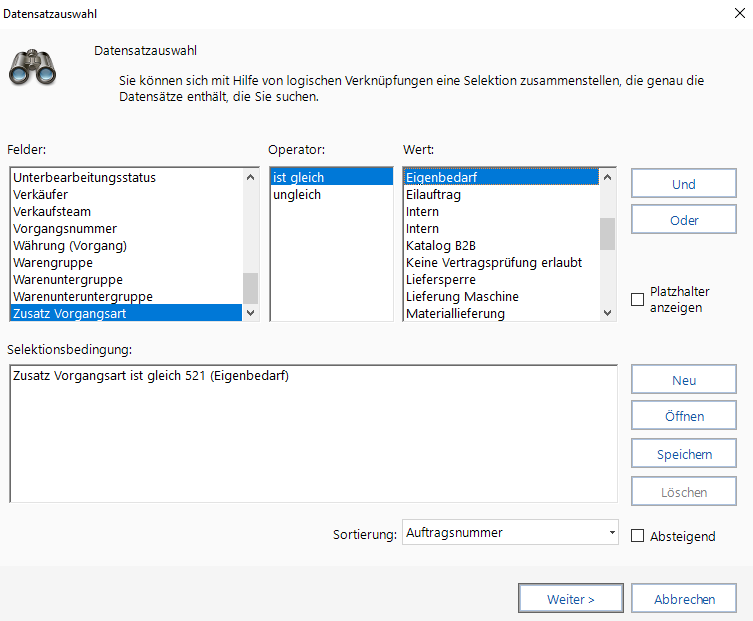This screenshot has height=621, width=753.
Task: Proceed with the Weiter > button
Action: click(571, 599)
